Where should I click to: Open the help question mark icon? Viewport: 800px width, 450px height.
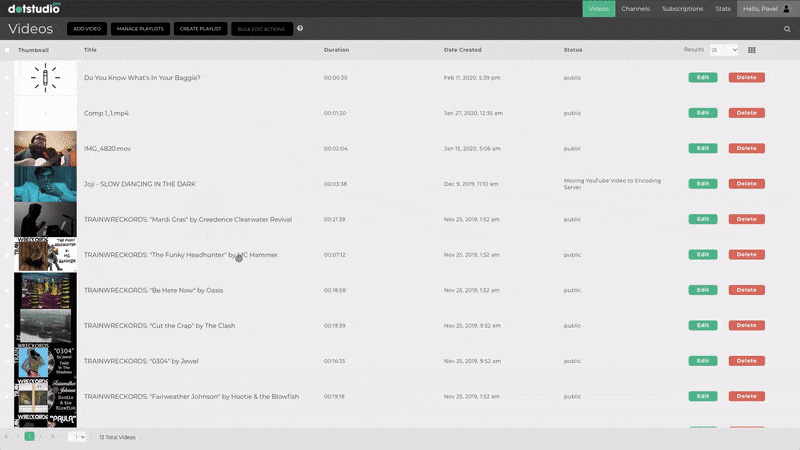tap(300, 29)
